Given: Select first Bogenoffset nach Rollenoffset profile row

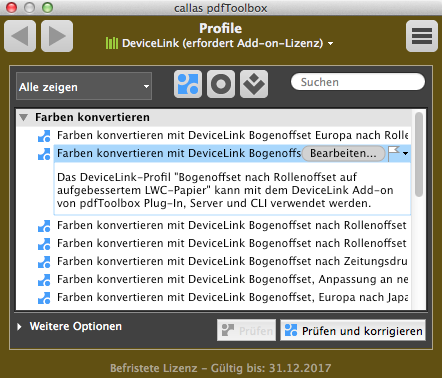Looking at the screenshot, I should 232,225.
